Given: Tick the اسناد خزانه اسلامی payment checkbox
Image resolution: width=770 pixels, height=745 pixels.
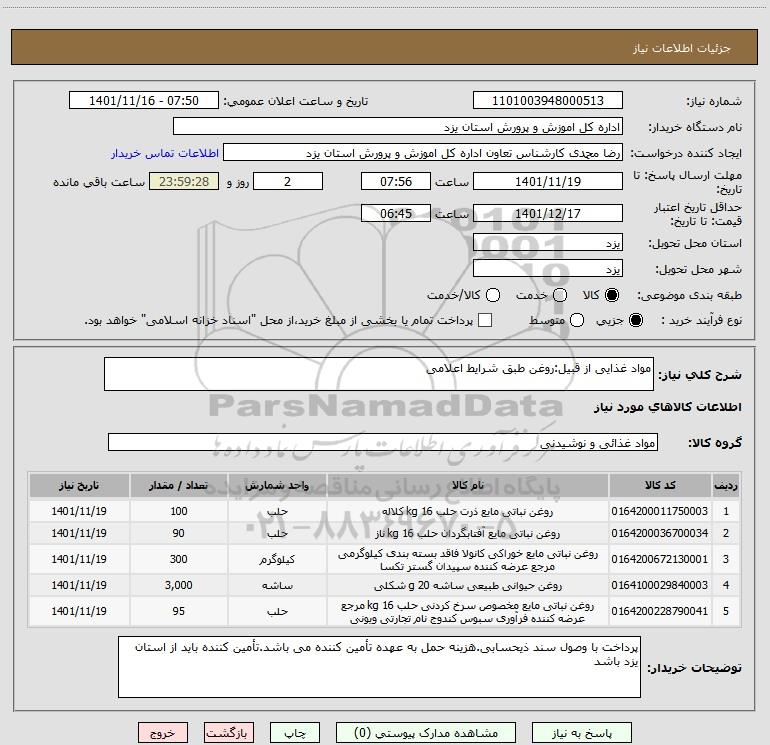Looking at the screenshot, I should (x=485, y=320).
